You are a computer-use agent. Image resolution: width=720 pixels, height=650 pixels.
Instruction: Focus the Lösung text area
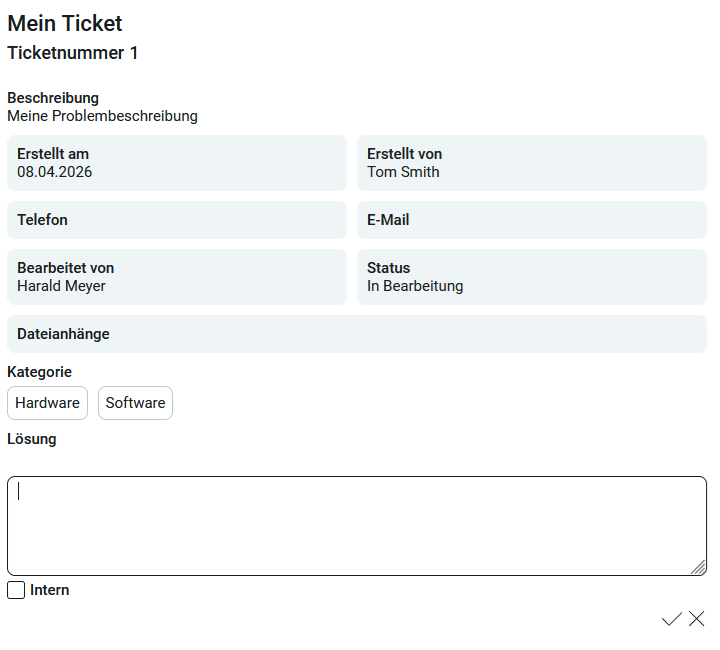click(x=357, y=526)
